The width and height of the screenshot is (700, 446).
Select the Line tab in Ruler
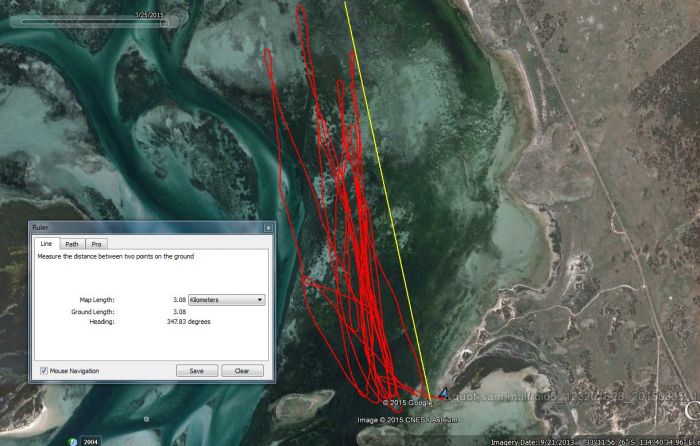point(46,243)
